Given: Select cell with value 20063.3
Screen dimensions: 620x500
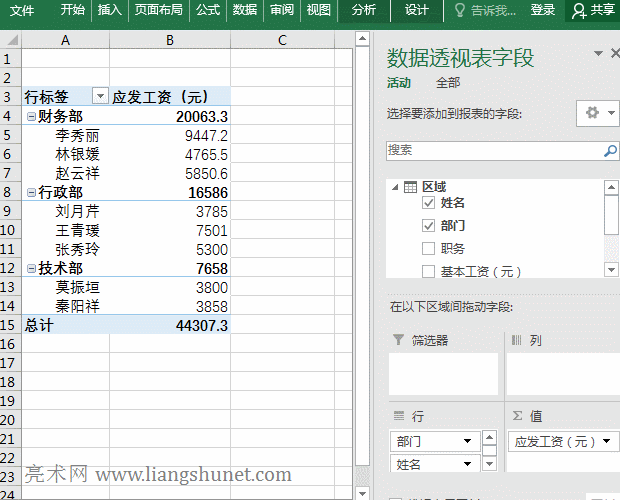Looking at the screenshot, I should click(x=170, y=116).
